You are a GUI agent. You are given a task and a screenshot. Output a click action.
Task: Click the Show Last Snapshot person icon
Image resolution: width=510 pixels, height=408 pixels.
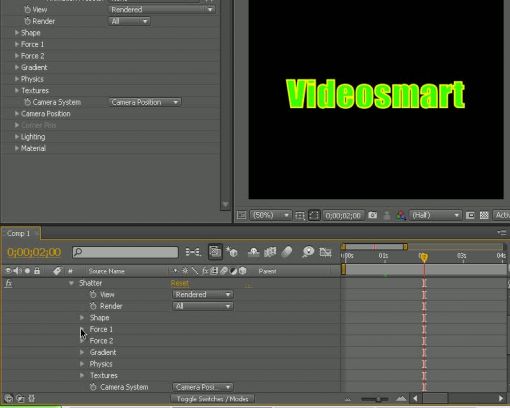387,215
